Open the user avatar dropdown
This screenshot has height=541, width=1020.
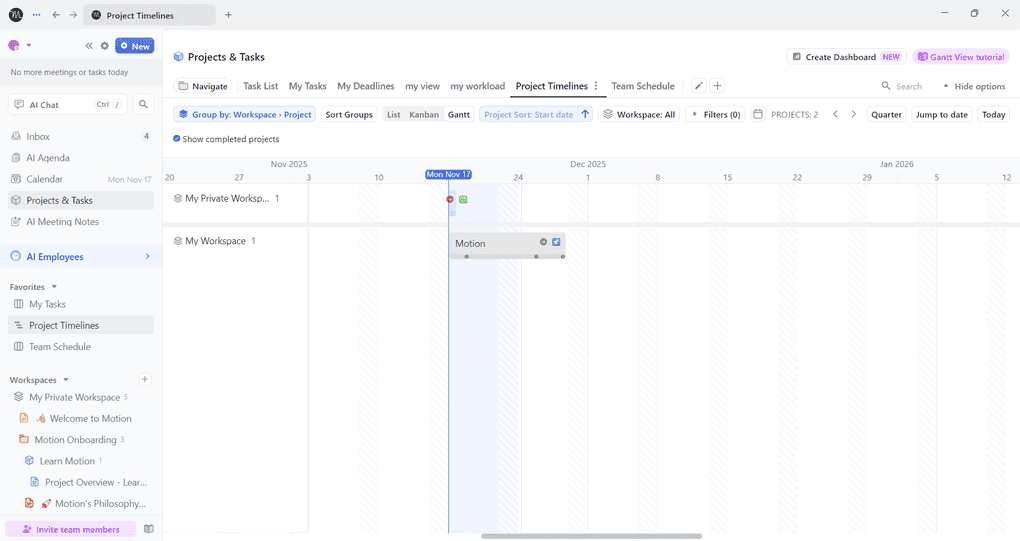point(19,46)
